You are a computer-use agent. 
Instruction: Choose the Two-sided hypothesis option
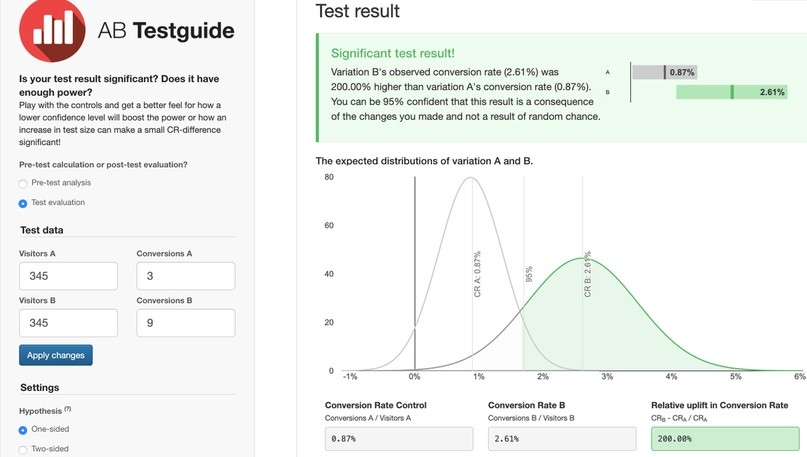coord(23,450)
